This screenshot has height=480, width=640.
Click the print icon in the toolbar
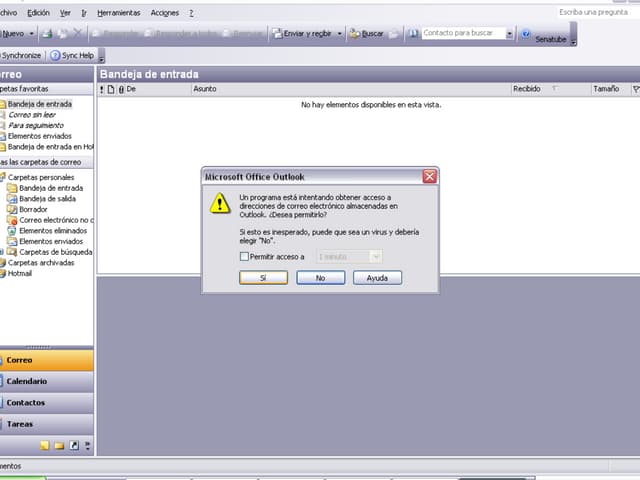click(x=47, y=34)
